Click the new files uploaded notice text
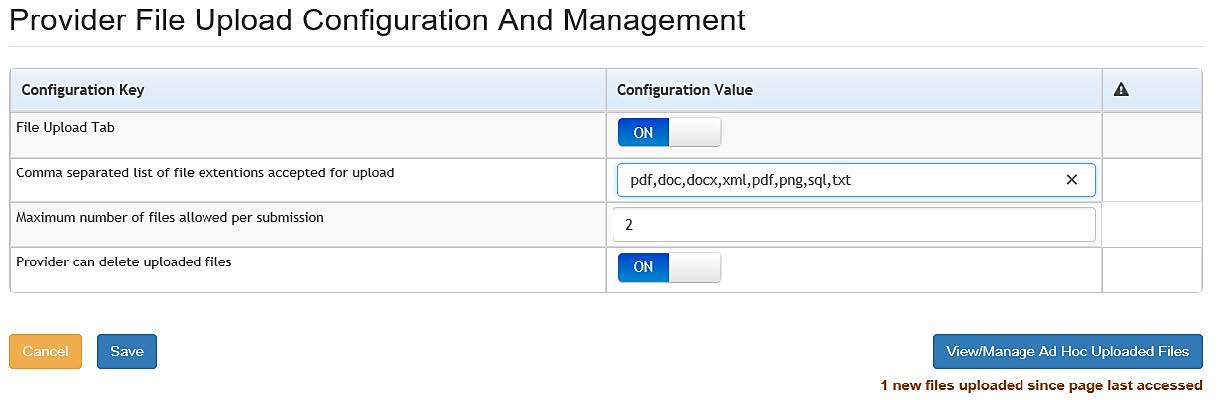Screen dimensions: 1226x400 [x=1041, y=385]
